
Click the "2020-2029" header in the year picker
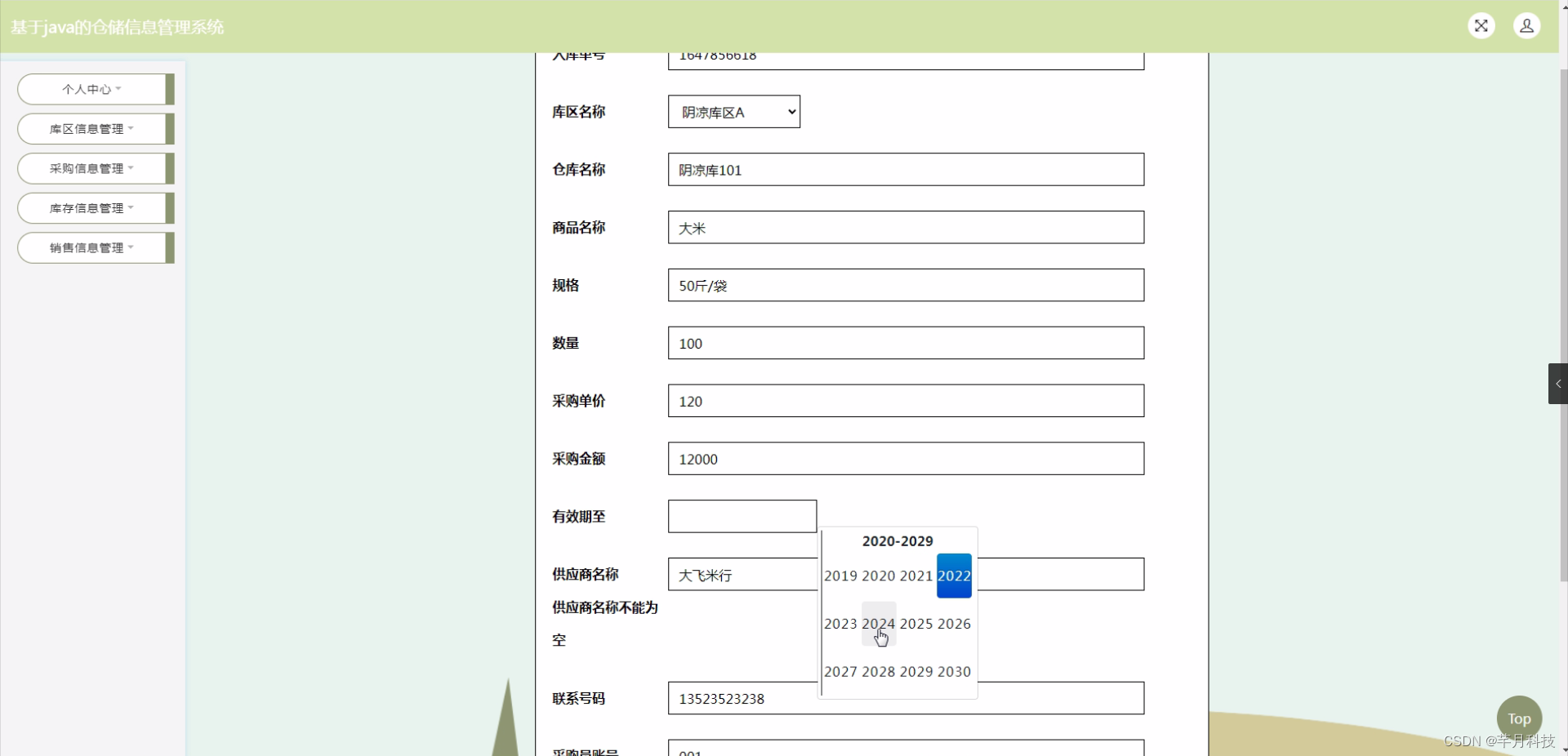pyautogui.click(x=898, y=540)
